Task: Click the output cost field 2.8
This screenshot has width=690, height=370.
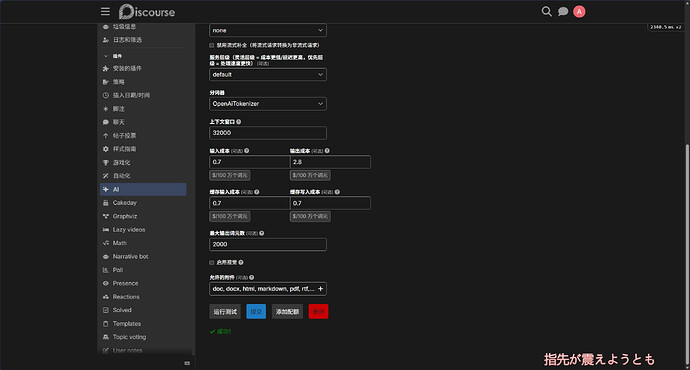Action: (x=330, y=162)
